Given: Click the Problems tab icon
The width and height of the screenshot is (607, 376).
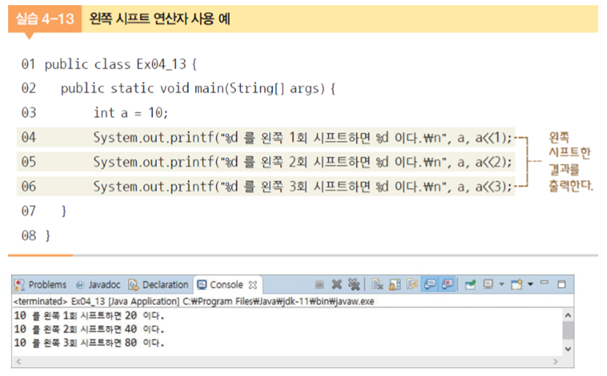Looking at the screenshot, I should tap(19, 285).
